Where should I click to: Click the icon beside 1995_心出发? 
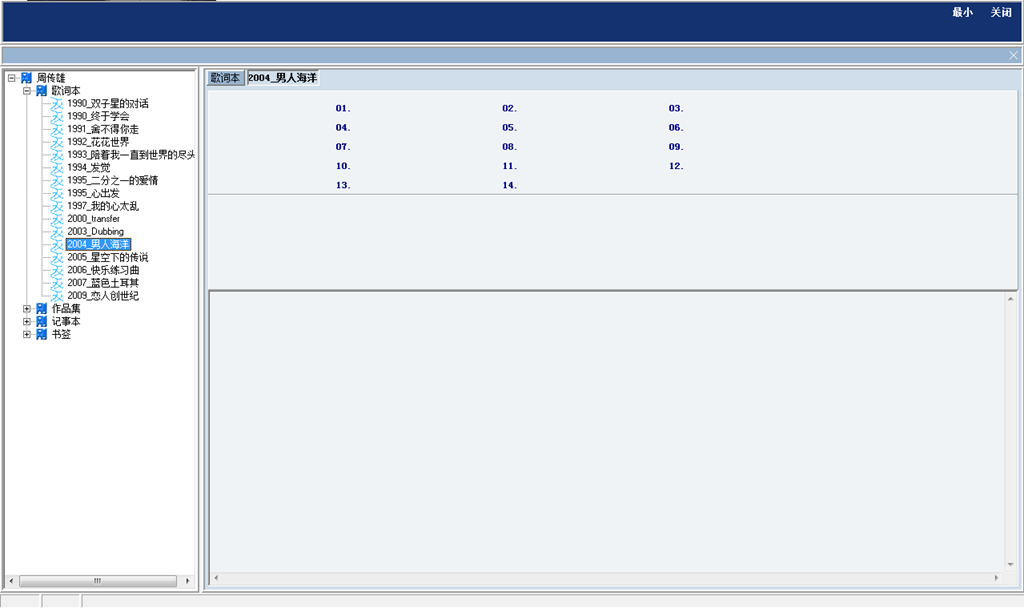[x=57, y=193]
